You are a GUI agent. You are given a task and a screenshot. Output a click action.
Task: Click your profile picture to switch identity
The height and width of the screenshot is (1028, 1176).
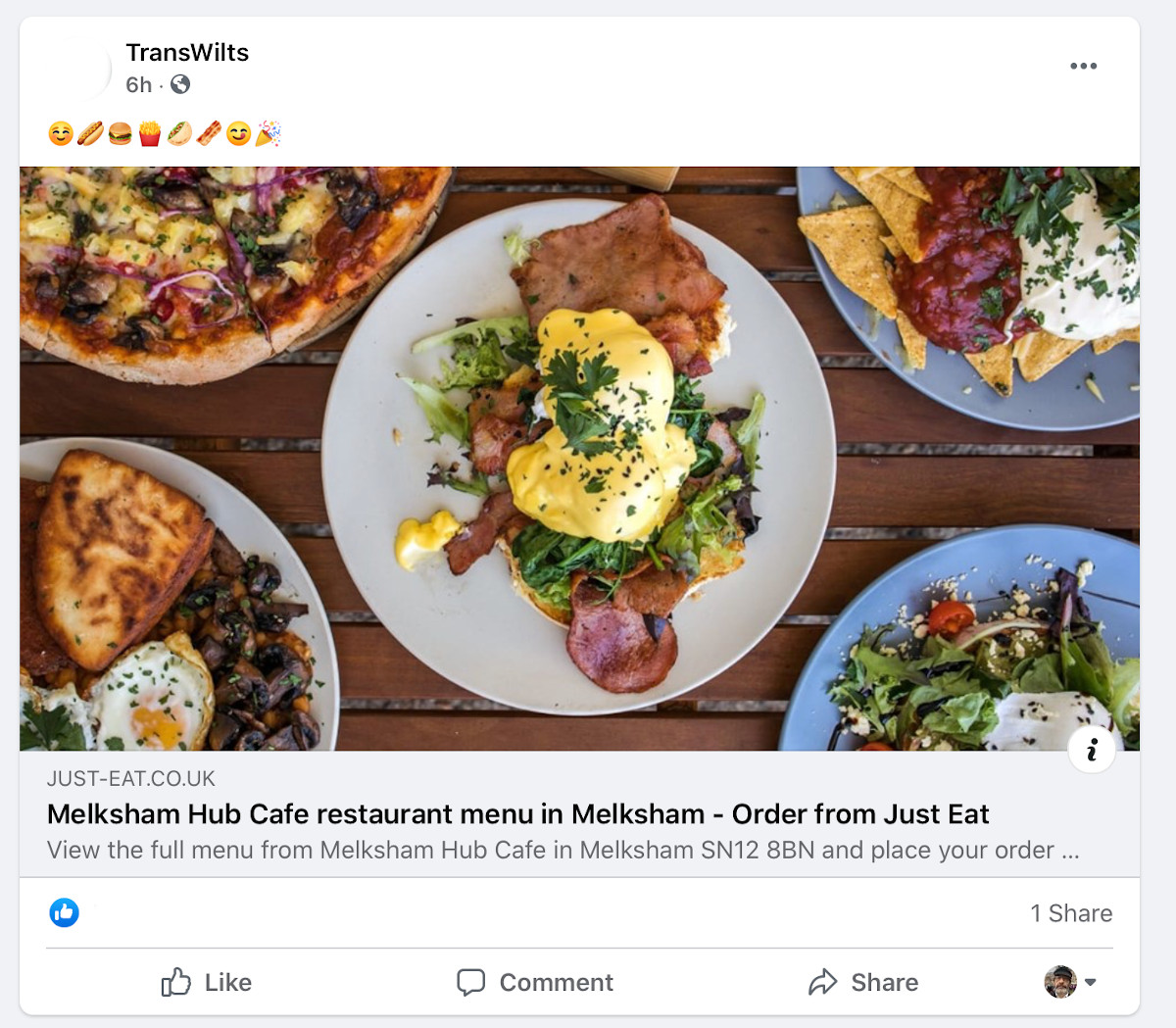point(1059,982)
